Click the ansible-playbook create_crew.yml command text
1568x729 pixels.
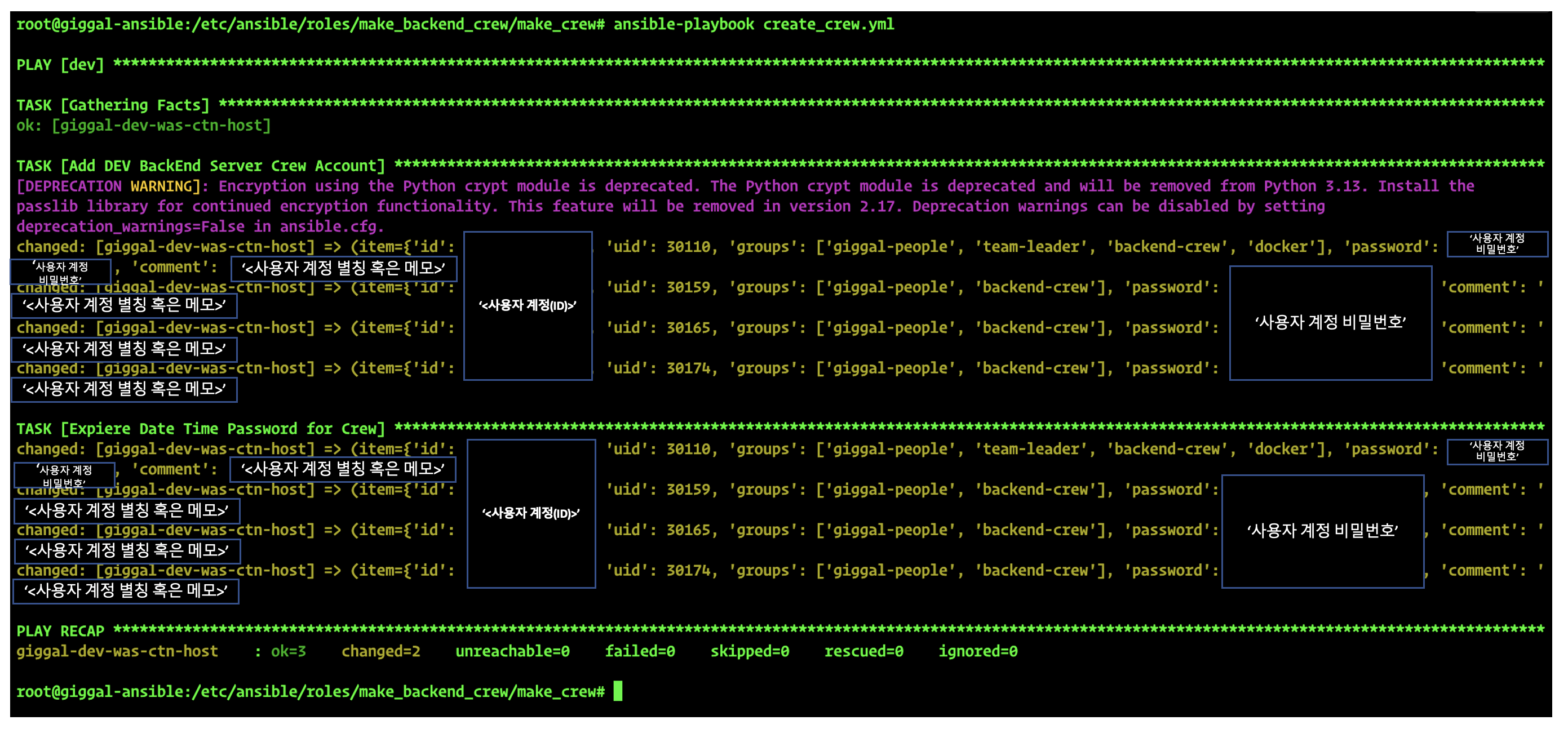point(753,25)
